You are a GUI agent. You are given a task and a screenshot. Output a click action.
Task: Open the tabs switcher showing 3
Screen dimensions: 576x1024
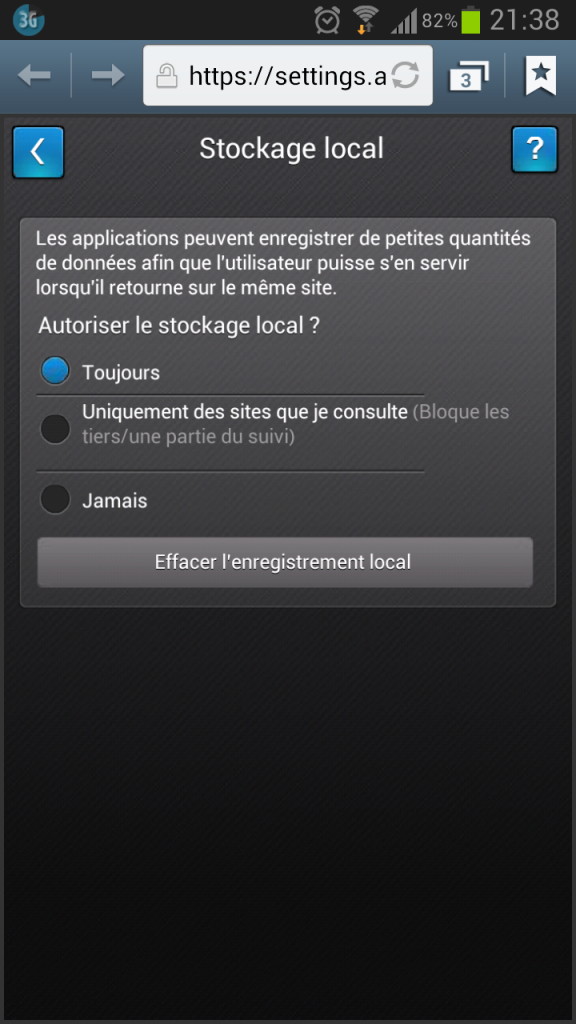click(x=469, y=75)
